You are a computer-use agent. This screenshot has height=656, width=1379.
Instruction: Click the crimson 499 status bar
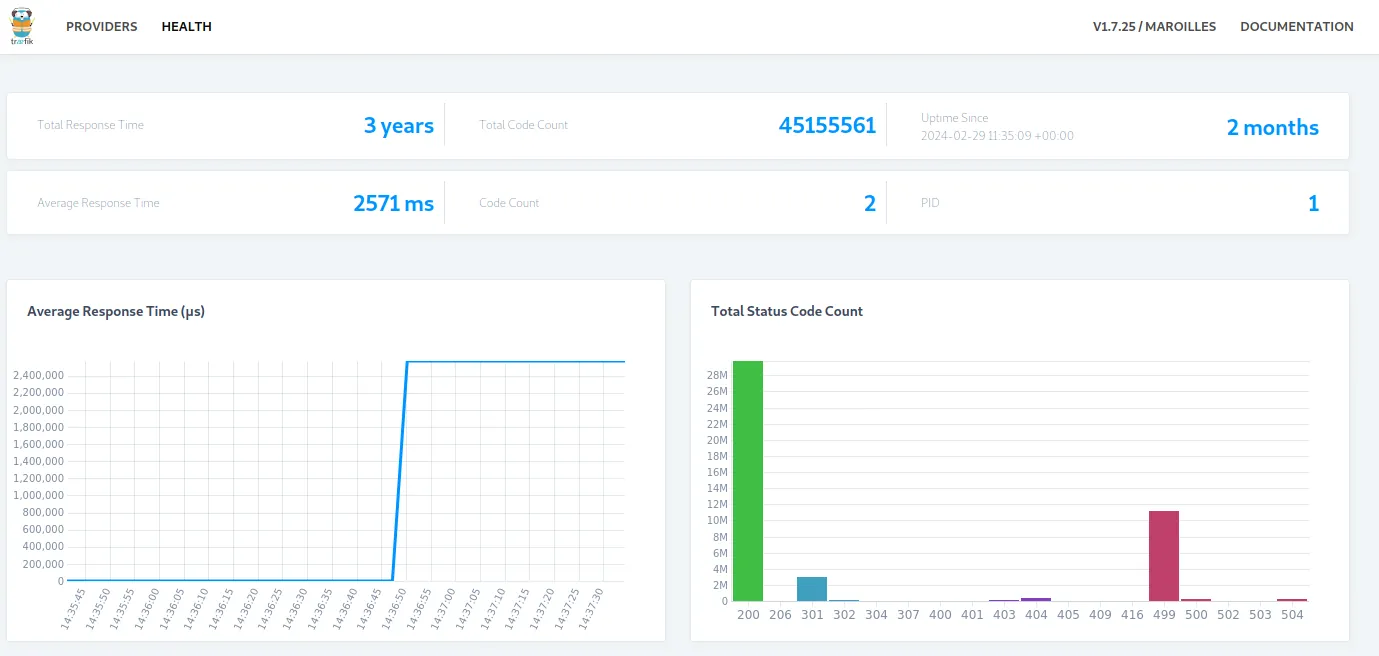click(x=1164, y=556)
